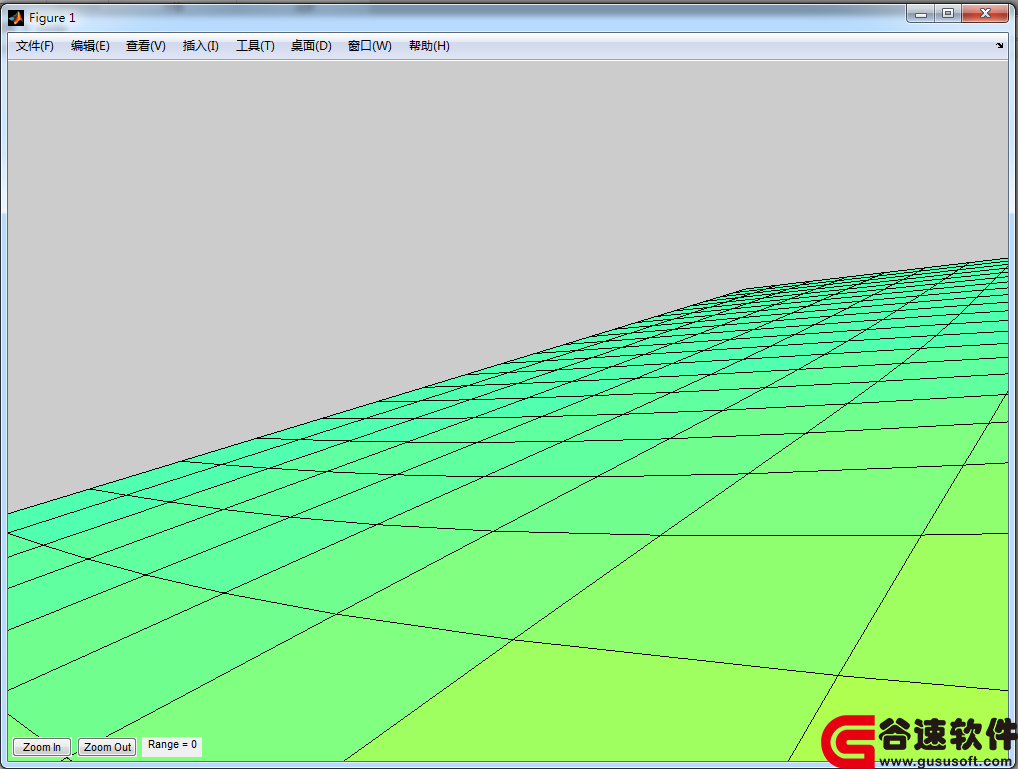The image size is (1018, 769).
Task: Open the 查看(V) menu
Action: [x=145, y=46]
